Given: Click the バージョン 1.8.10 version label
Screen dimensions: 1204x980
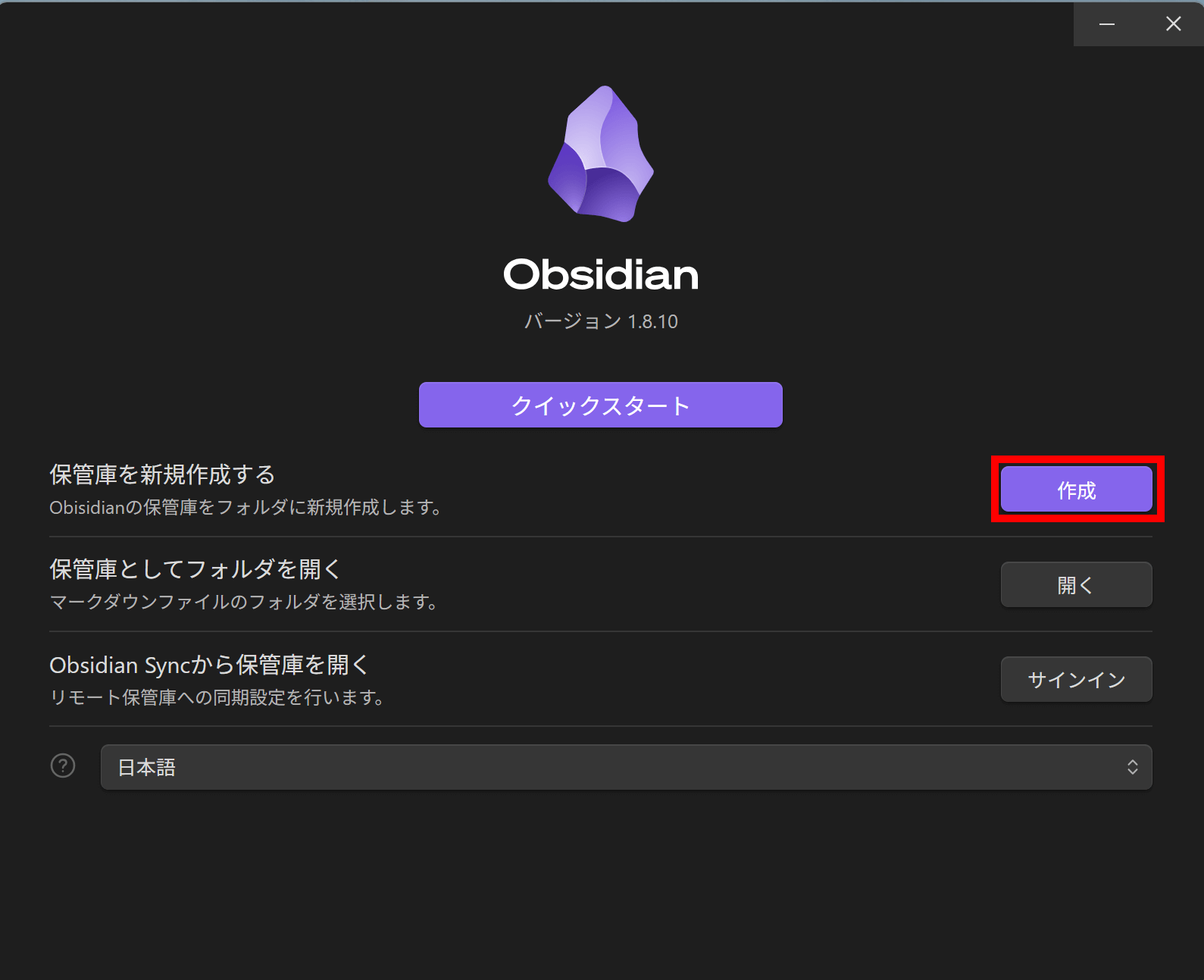Looking at the screenshot, I should (601, 321).
